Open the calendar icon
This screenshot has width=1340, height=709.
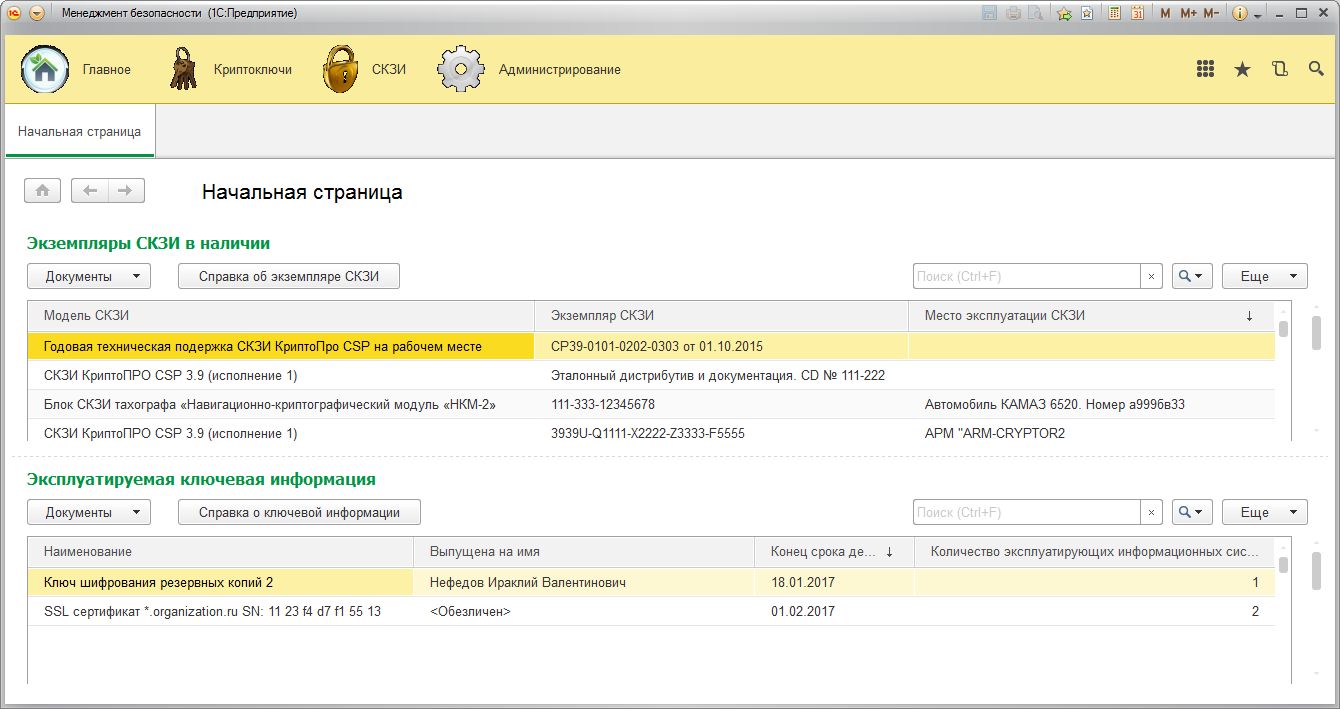pos(1138,13)
